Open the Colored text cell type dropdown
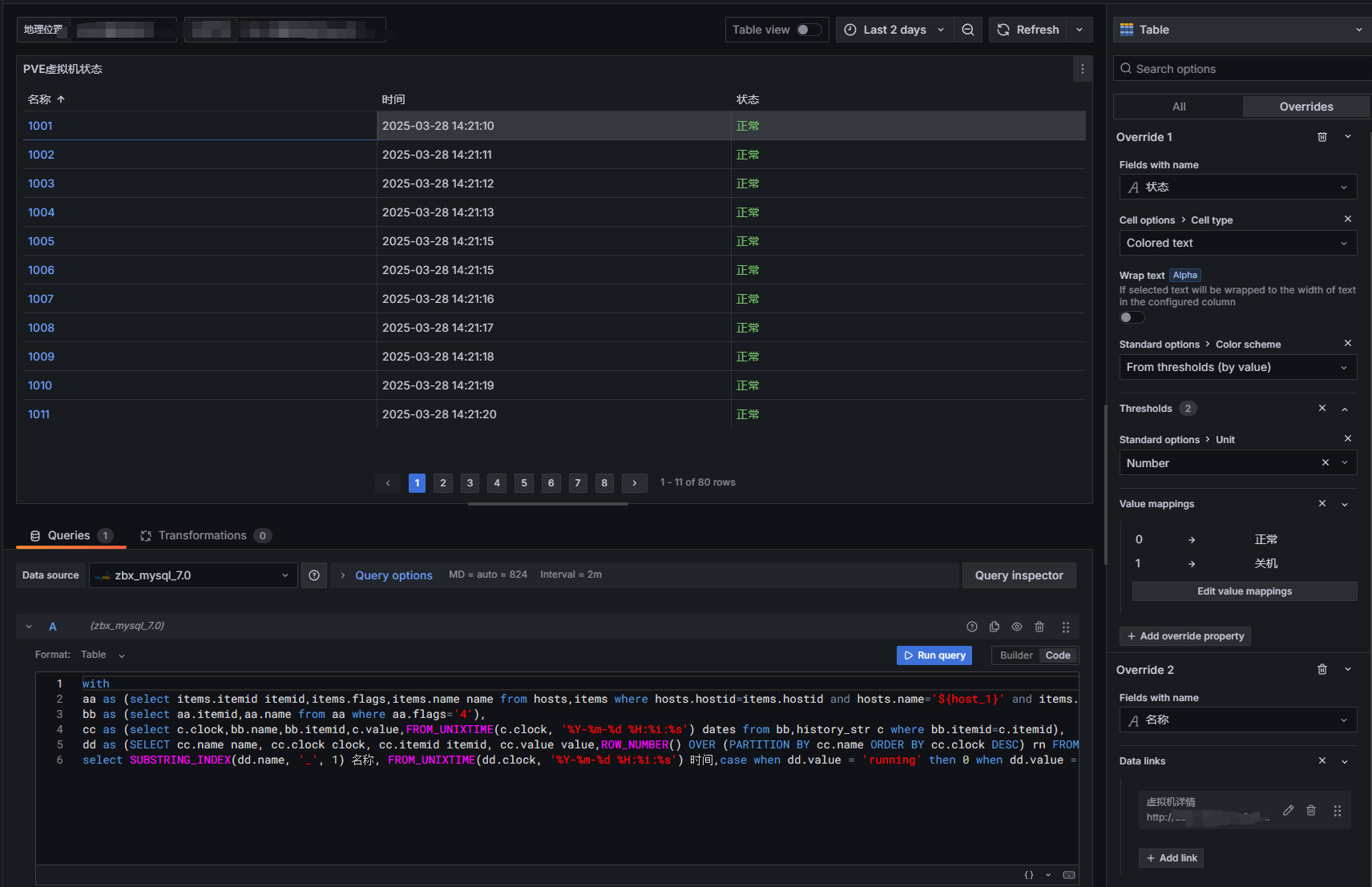1372x887 pixels. tap(1238, 243)
